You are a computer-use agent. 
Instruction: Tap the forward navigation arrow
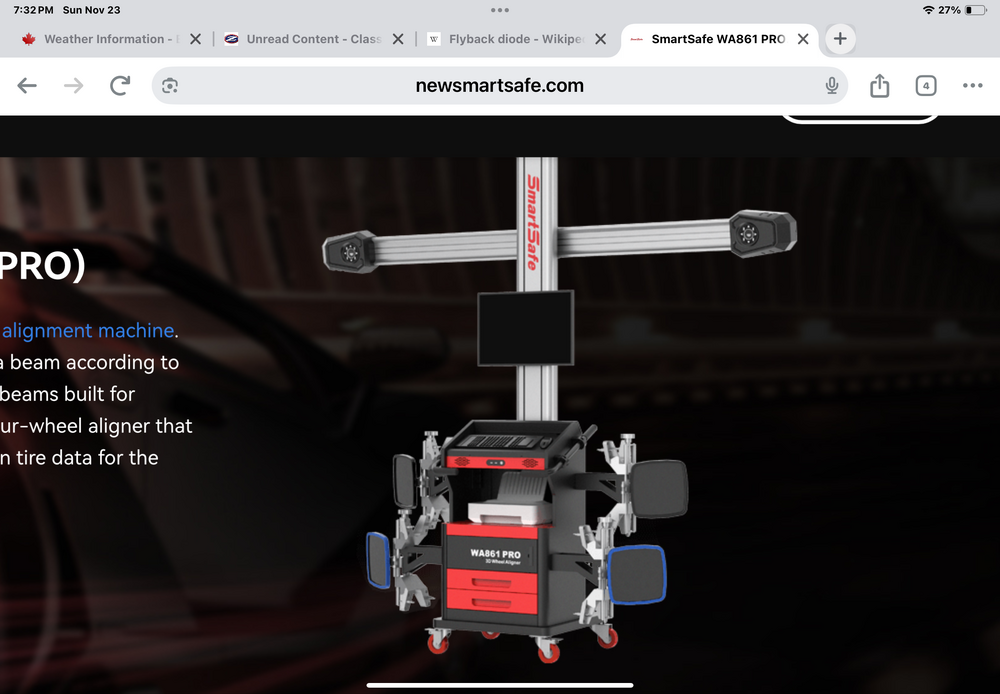[73, 86]
